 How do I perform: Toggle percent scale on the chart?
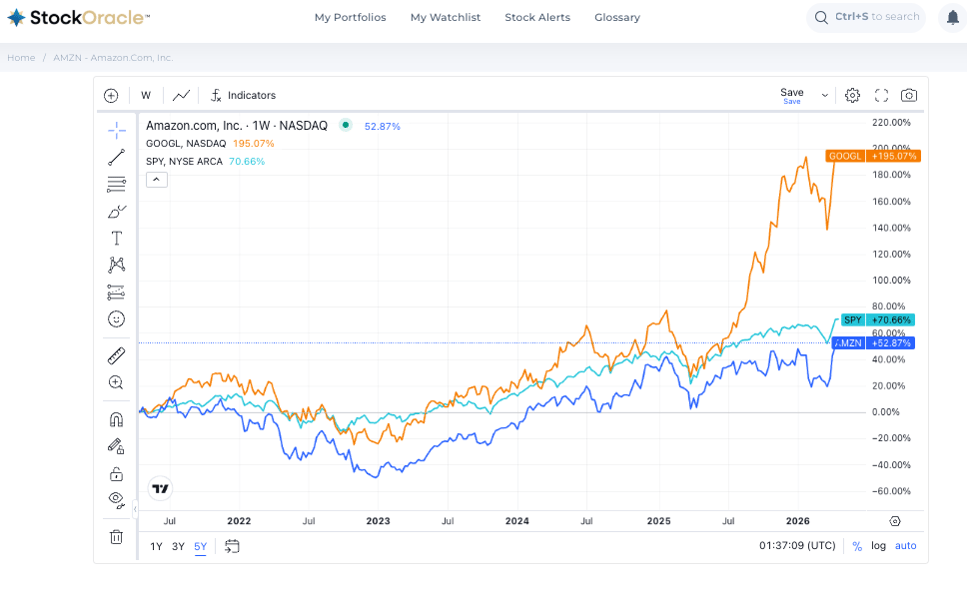point(857,546)
